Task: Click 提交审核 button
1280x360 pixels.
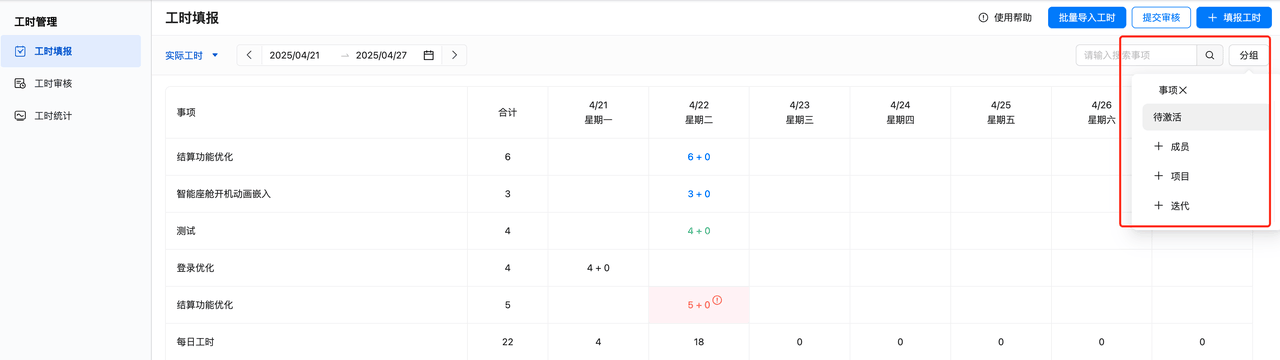Action: point(1161,18)
